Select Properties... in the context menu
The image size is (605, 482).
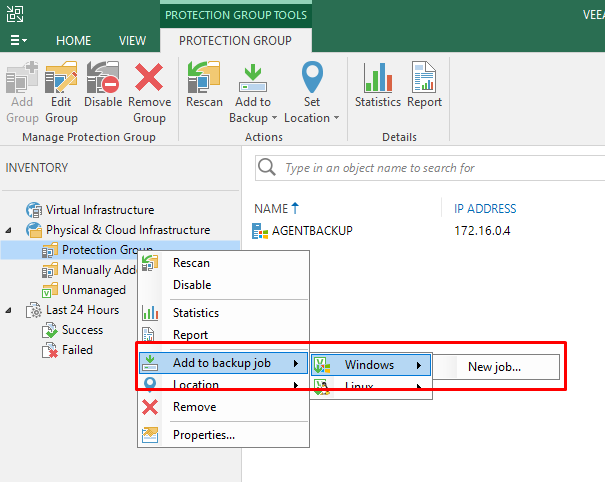(203, 434)
